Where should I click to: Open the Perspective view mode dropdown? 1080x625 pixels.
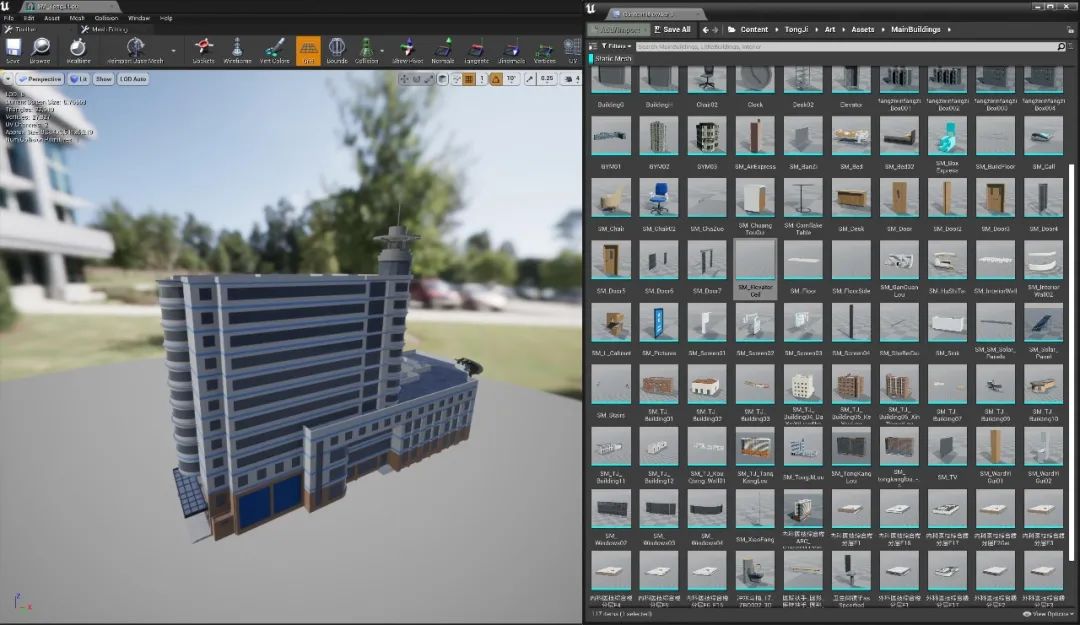click(x=40, y=79)
